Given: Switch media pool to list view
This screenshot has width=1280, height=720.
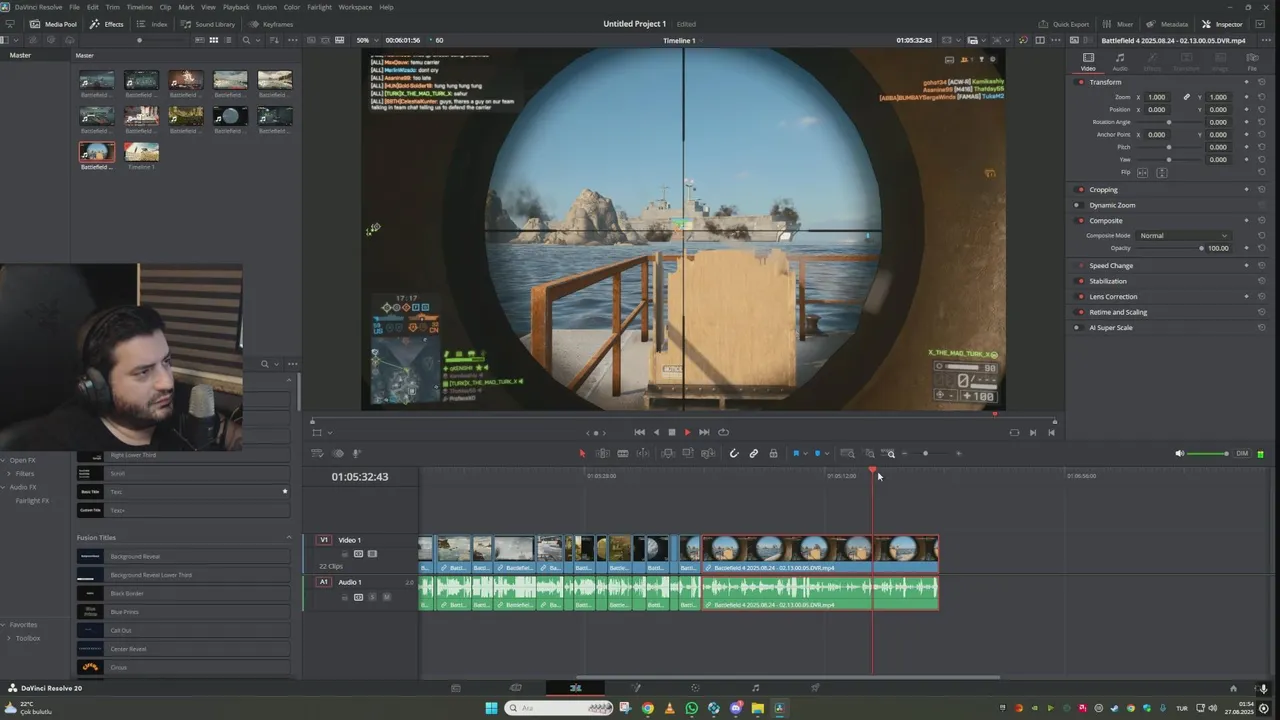Looking at the screenshot, I should pos(228,40).
